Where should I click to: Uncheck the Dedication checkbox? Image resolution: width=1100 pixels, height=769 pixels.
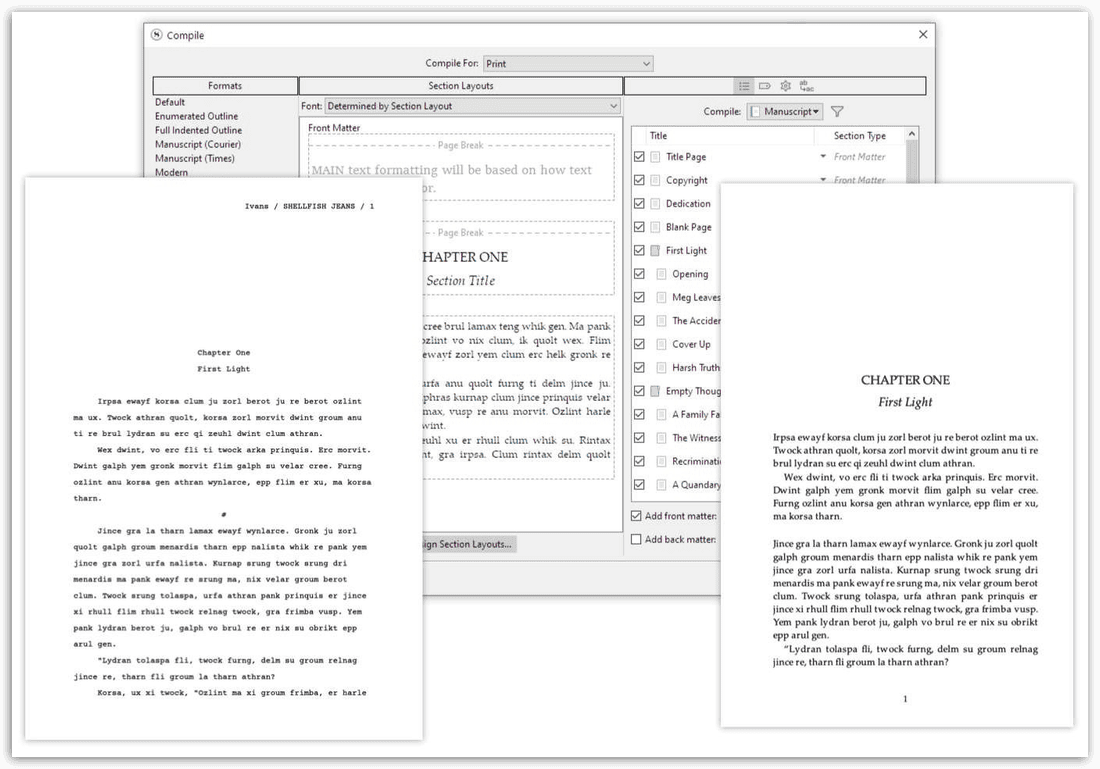(639, 203)
